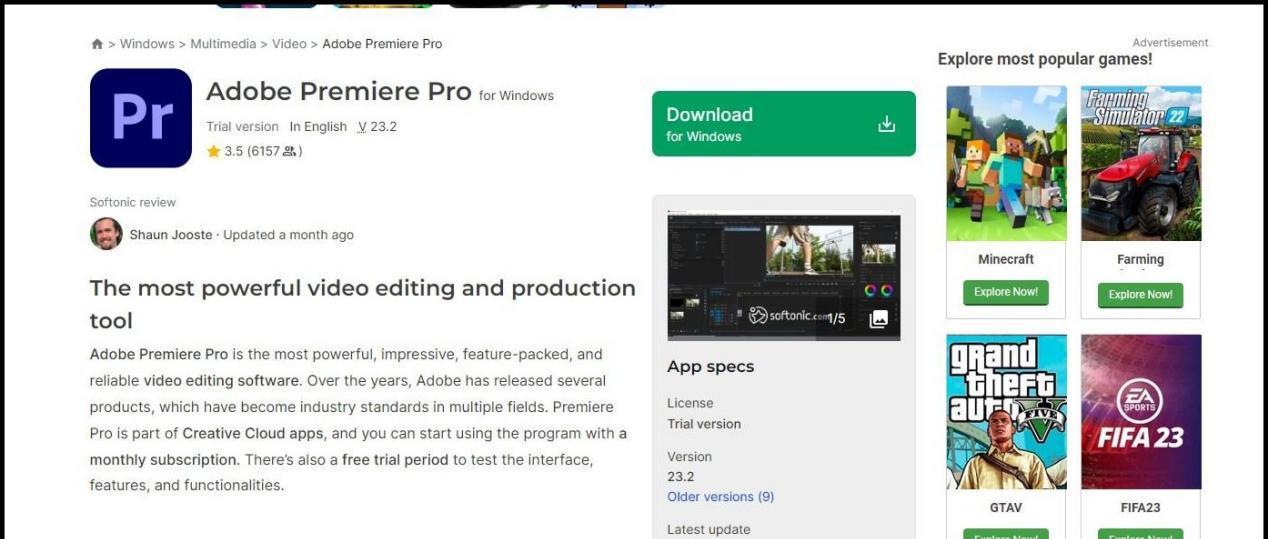Open the Windows breadcrumb link
Viewport: 1268px width, 539px height.
[x=147, y=44]
